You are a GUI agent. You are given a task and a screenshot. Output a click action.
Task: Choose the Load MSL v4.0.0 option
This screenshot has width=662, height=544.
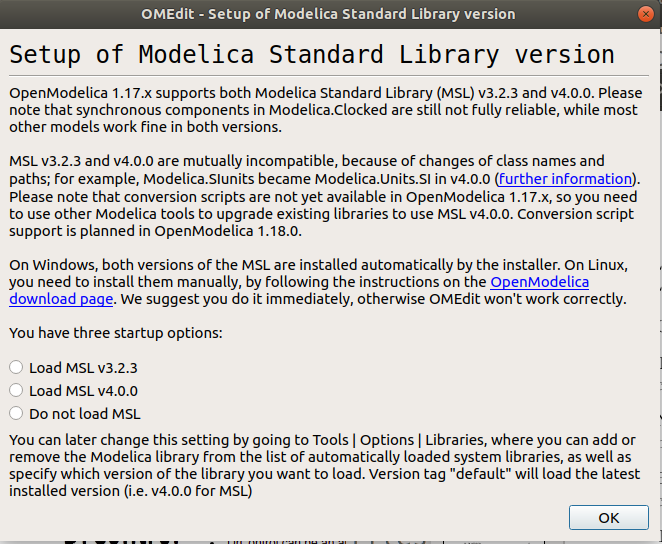tap(16, 390)
